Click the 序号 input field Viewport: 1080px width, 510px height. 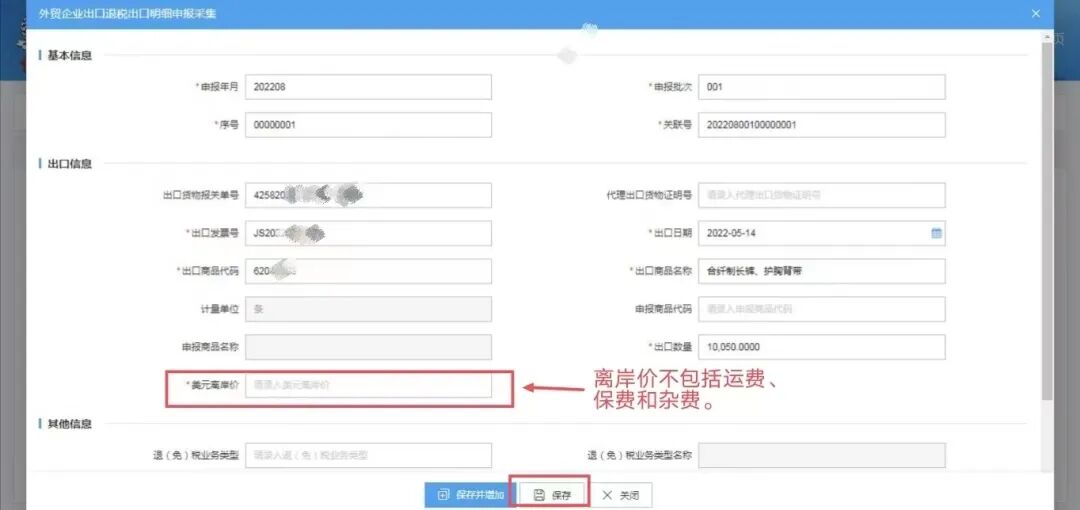click(x=368, y=125)
